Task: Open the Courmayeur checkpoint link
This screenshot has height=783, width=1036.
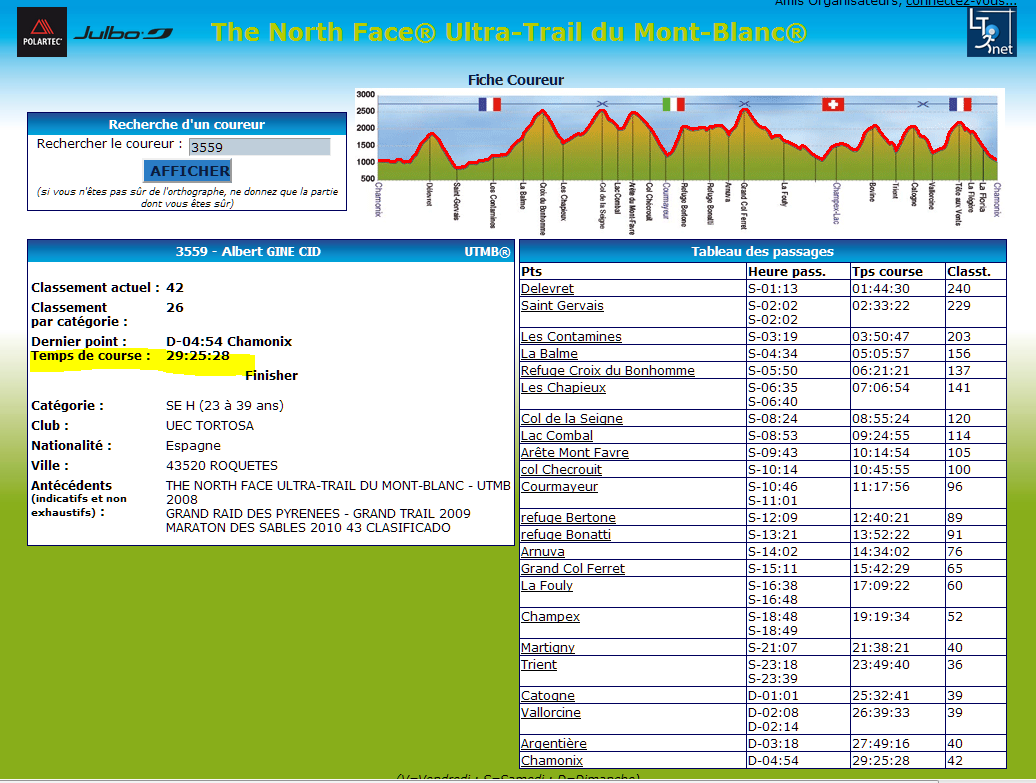Action: pyautogui.click(x=559, y=487)
